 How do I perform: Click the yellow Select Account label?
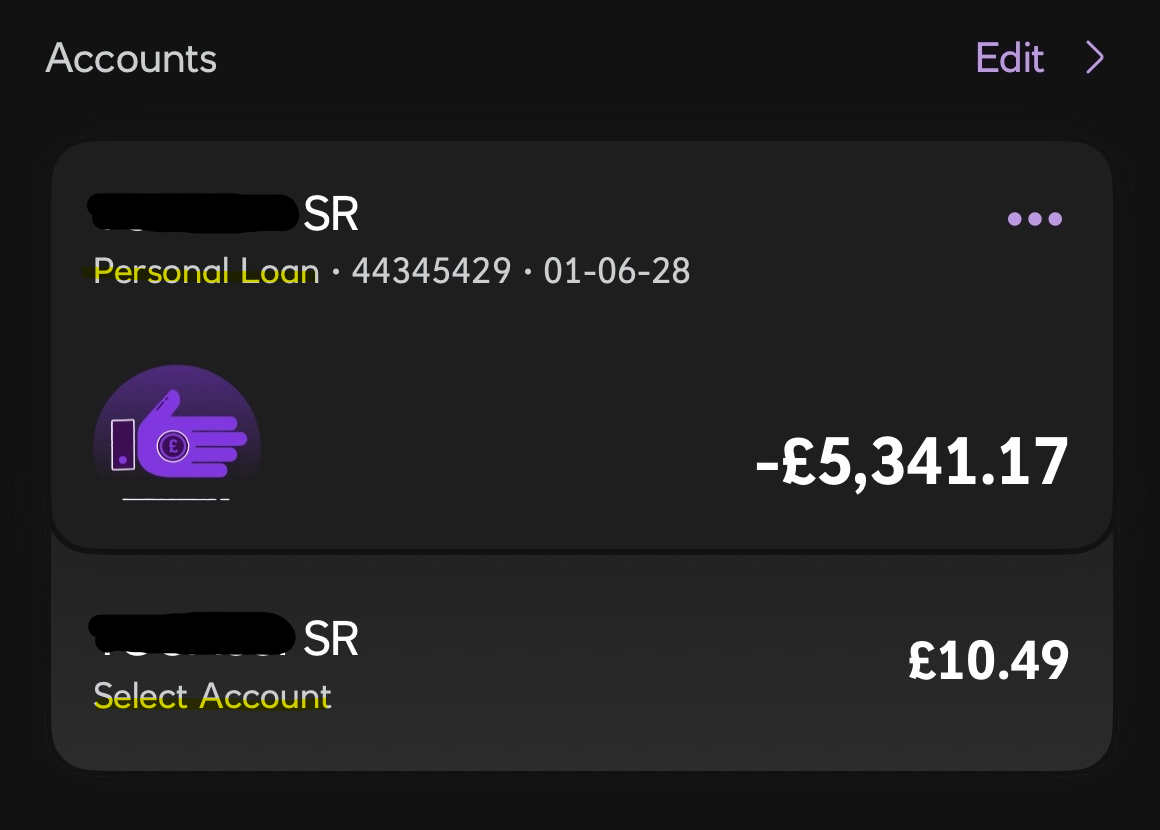click(x=212, y=696)
